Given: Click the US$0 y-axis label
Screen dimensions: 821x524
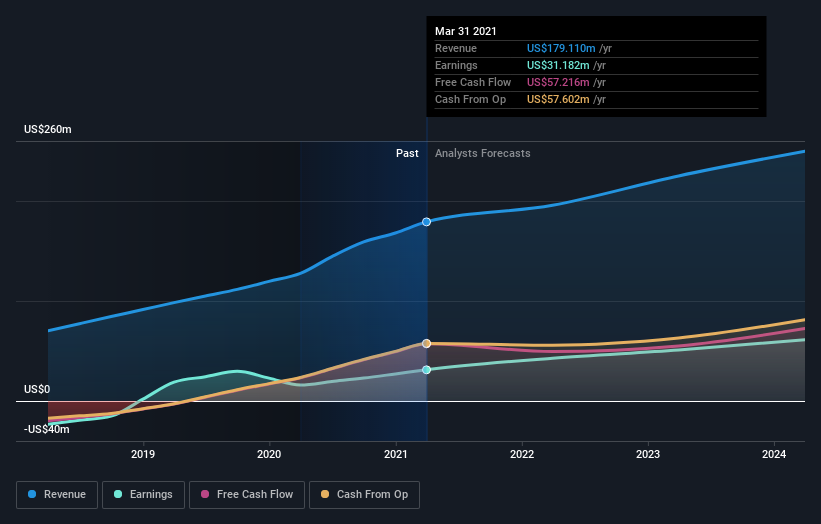Looking at the screenshot, I should 37,389.
